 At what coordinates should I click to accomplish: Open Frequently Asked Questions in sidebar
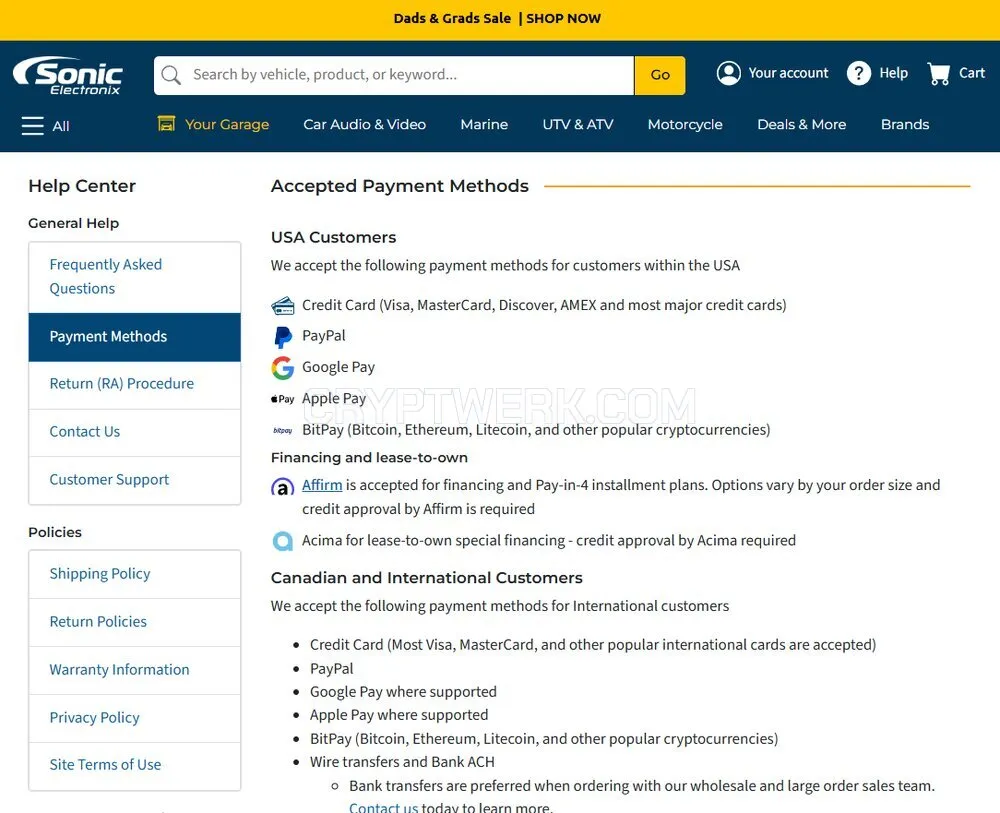pos(135,277)
